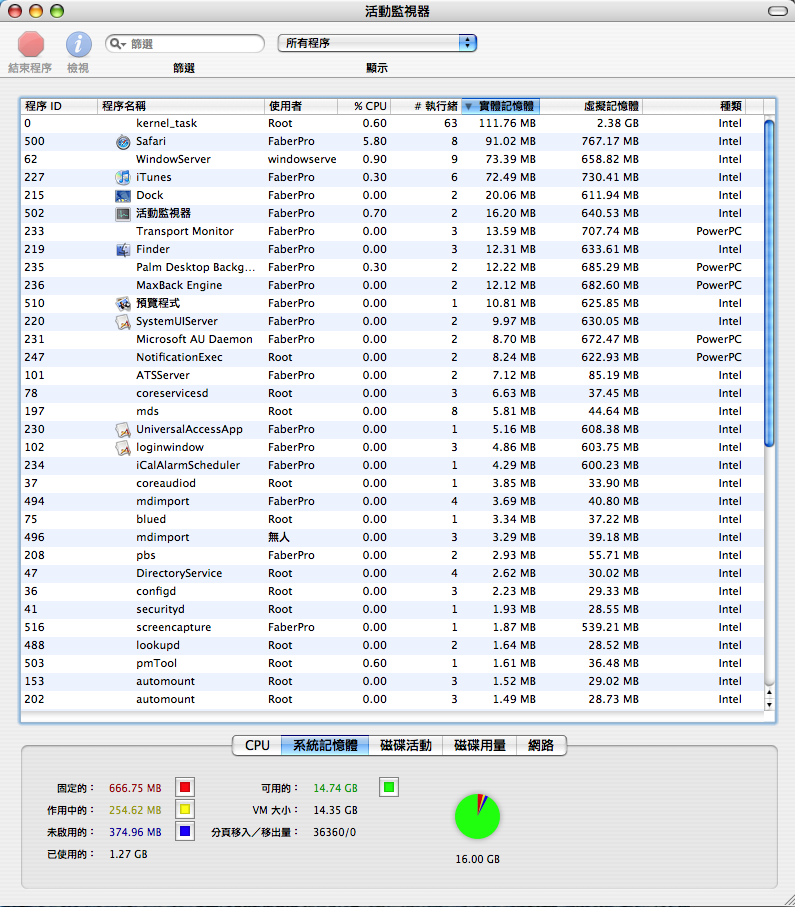Select the screencapture process row
Screen dimensions: 795x907
[x=392, y=628]
